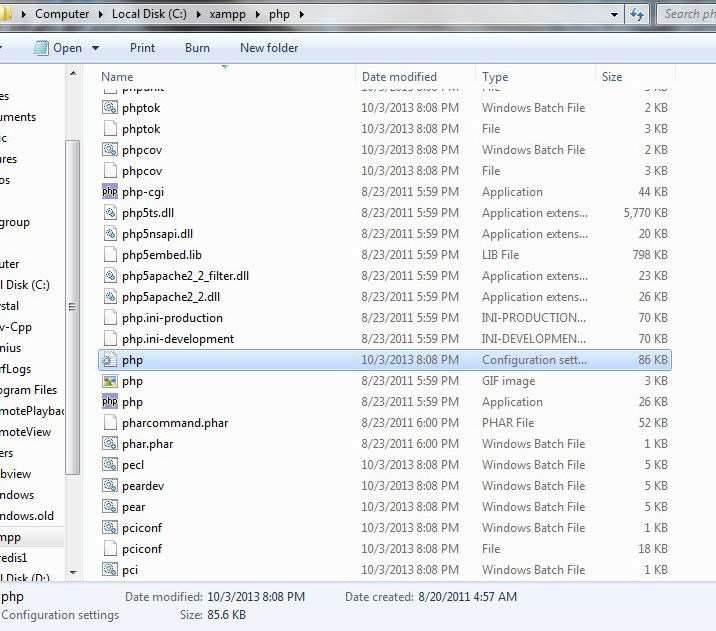Select RemoteView in the navigation pane
Image resolution: width=716 pixels, height=631 pixels.
click(x=26, y=432)
